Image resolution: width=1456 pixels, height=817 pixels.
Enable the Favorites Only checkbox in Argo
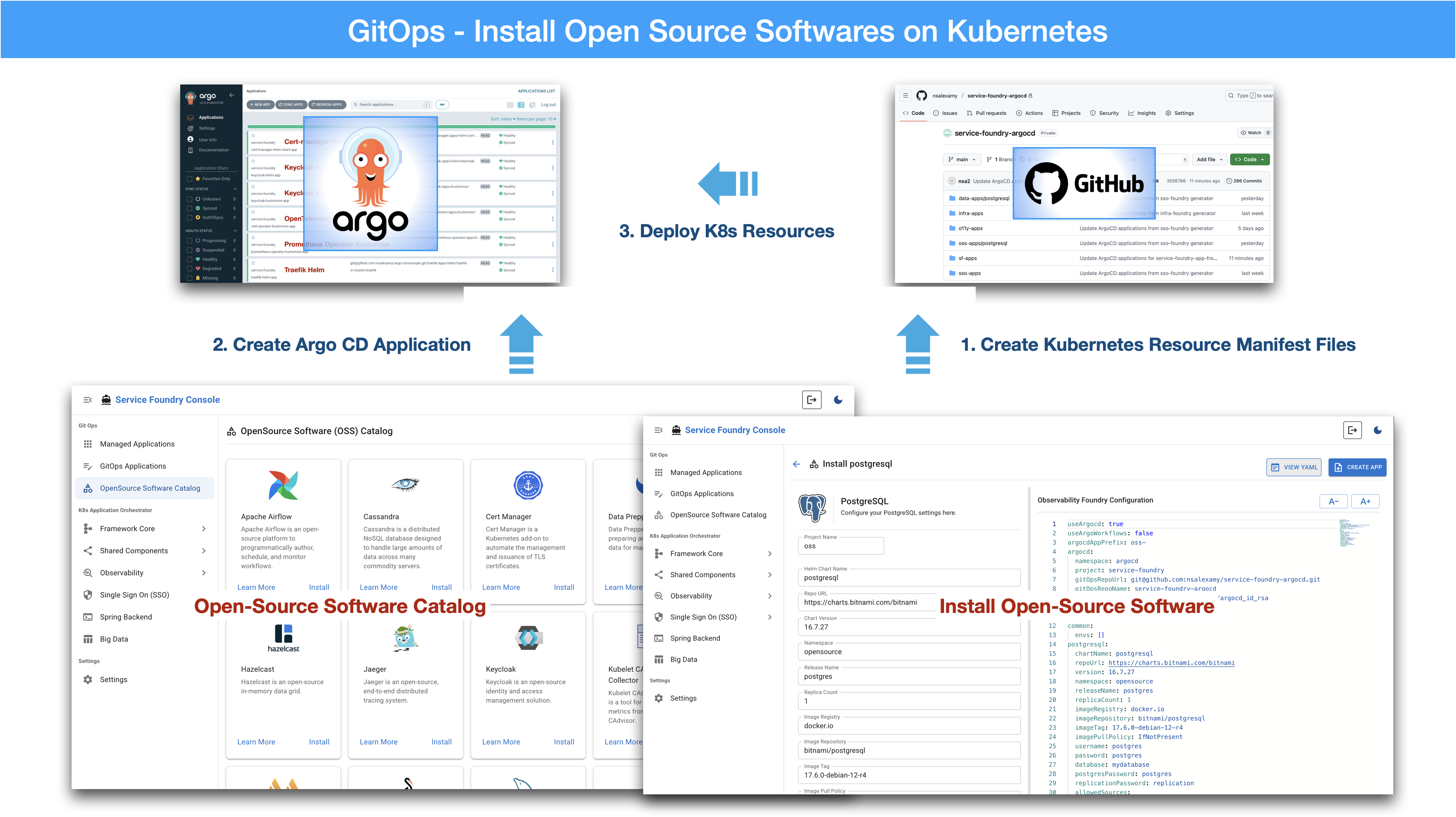(189, 179)
